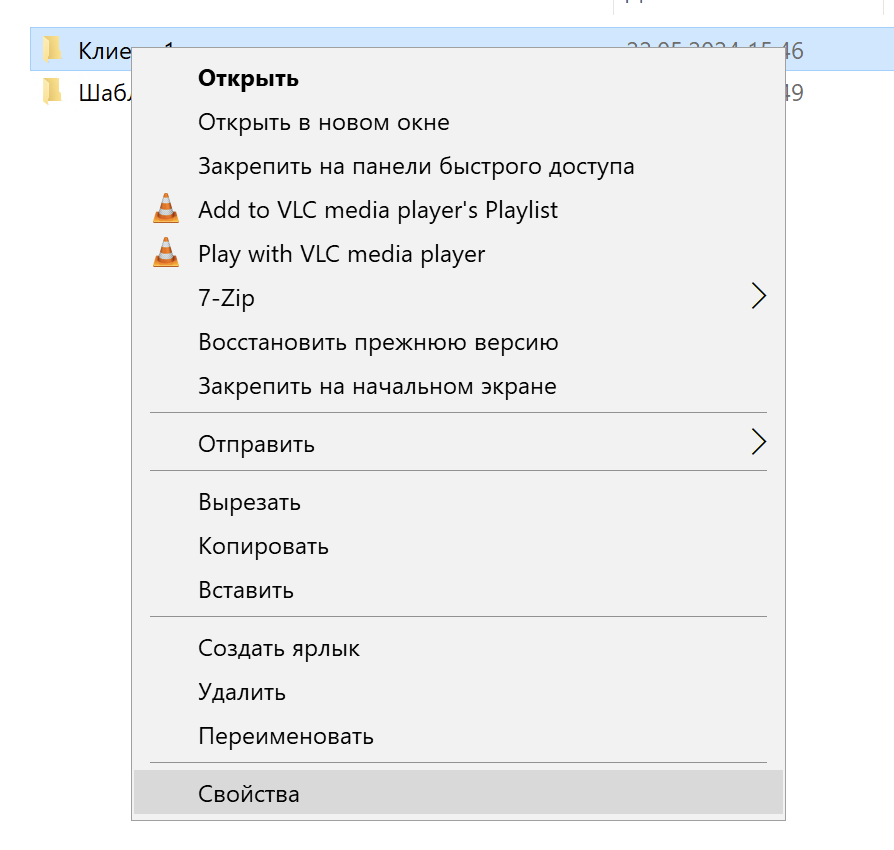Click the VLC cone icon beside Play with VLC

click(166, 253)
